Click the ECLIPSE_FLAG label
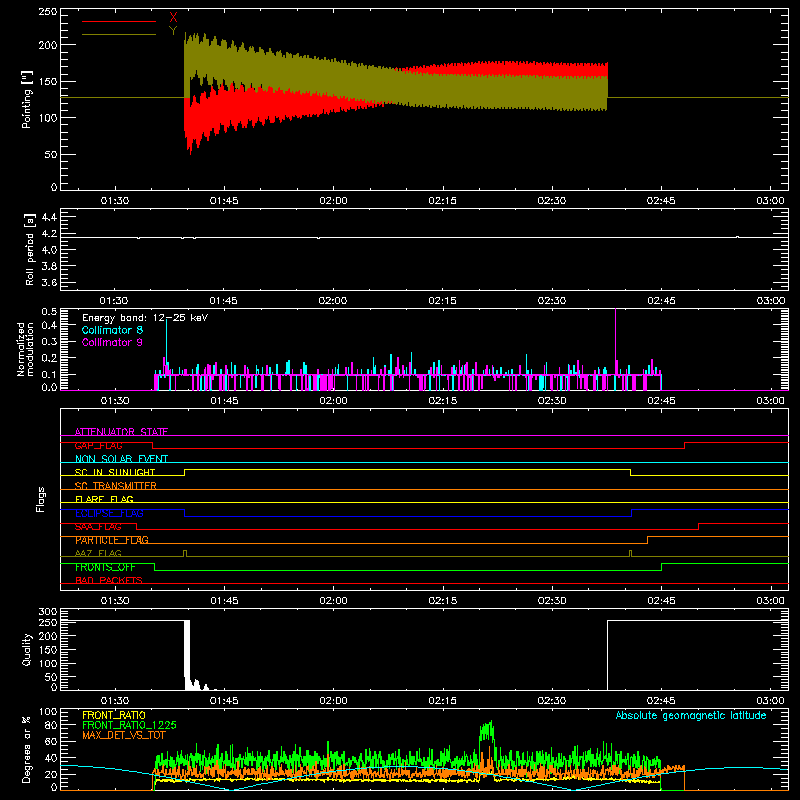Image resolution: width=800 pixels, height=800 pixels. pyautogui.click(x=109, y=513)
